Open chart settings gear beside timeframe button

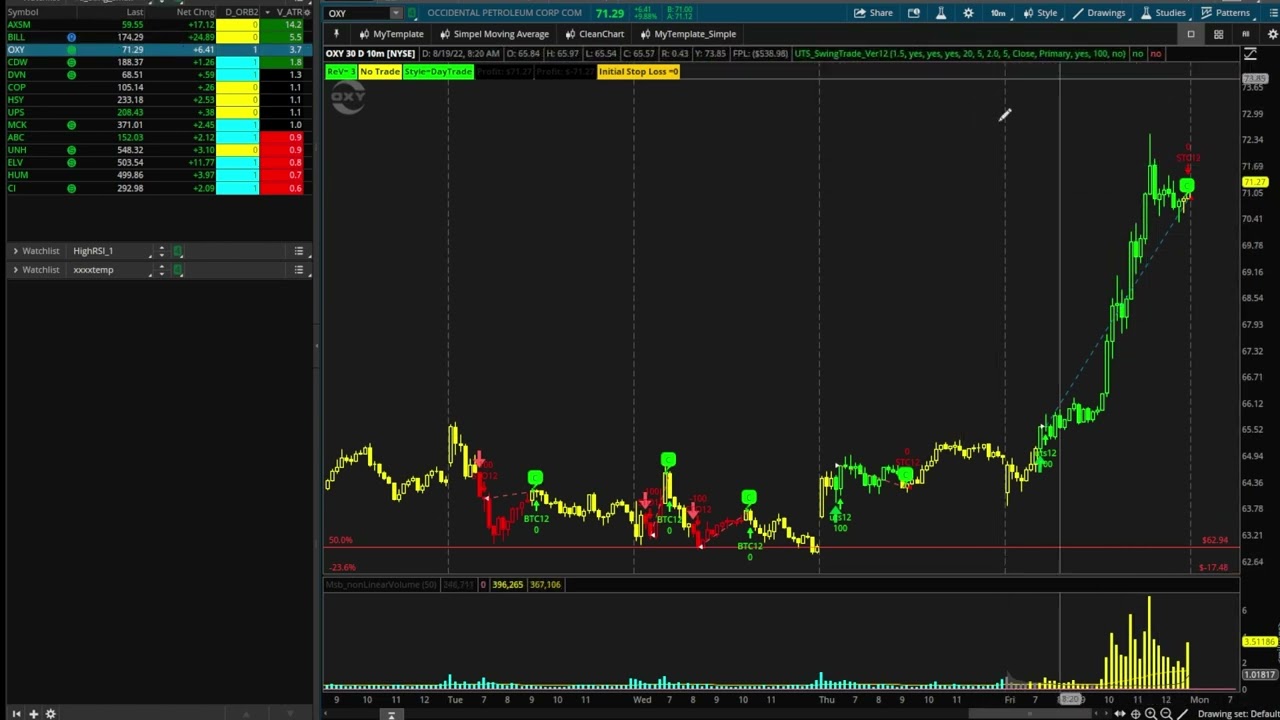968,13
